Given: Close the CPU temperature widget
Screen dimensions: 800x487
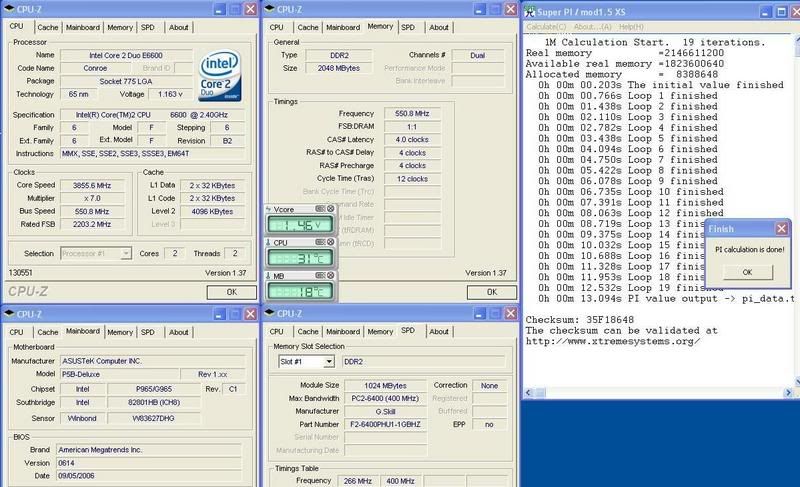Looking at the screenshot, I should pos(331,242).
